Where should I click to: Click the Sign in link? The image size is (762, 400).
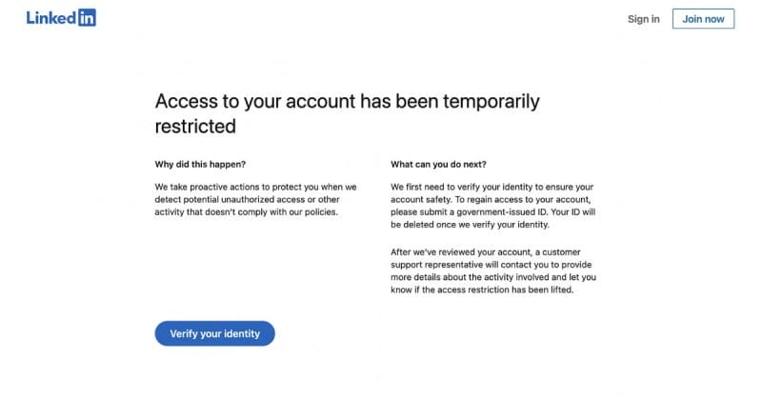pos(643,19)
